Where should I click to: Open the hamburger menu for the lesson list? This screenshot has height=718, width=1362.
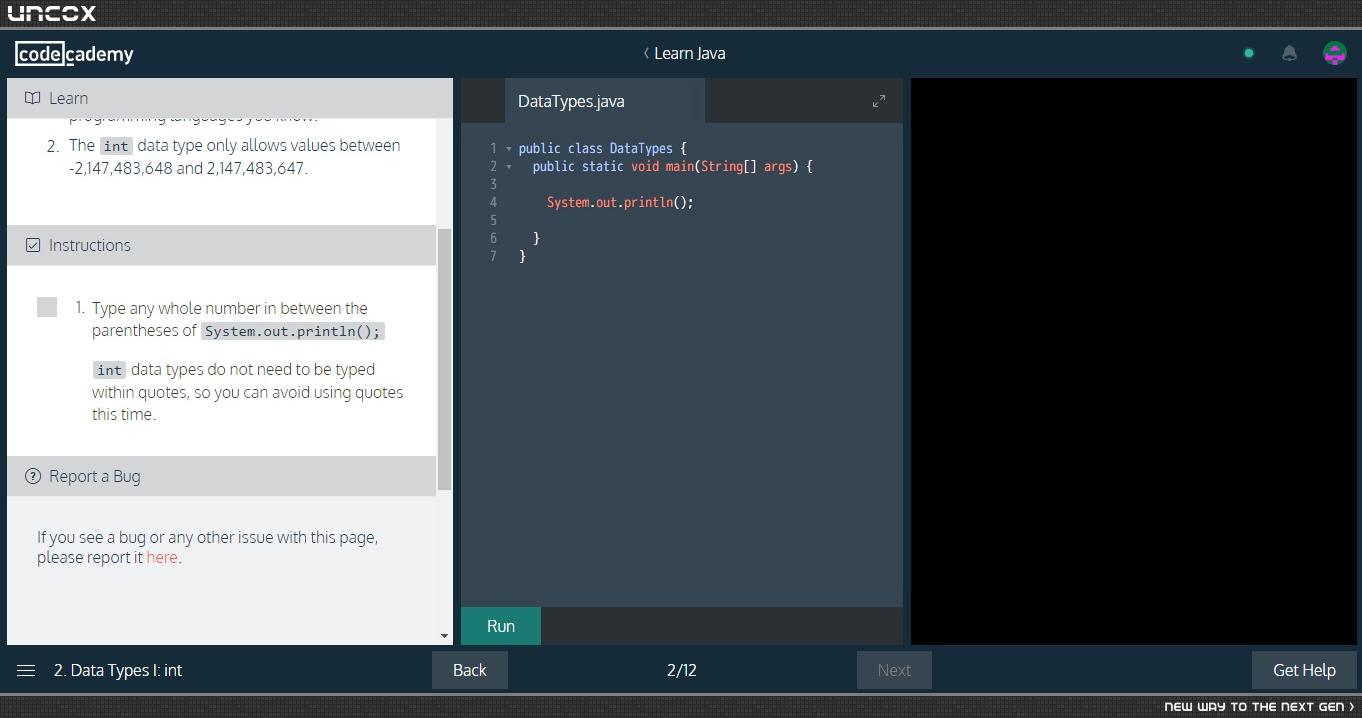tap(27, 670)
